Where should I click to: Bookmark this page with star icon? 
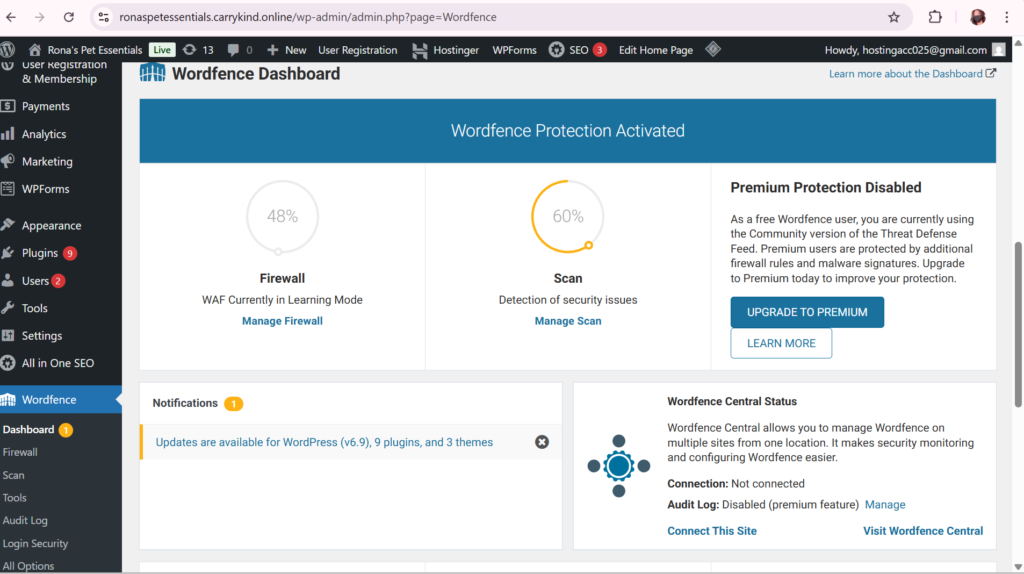894,17
